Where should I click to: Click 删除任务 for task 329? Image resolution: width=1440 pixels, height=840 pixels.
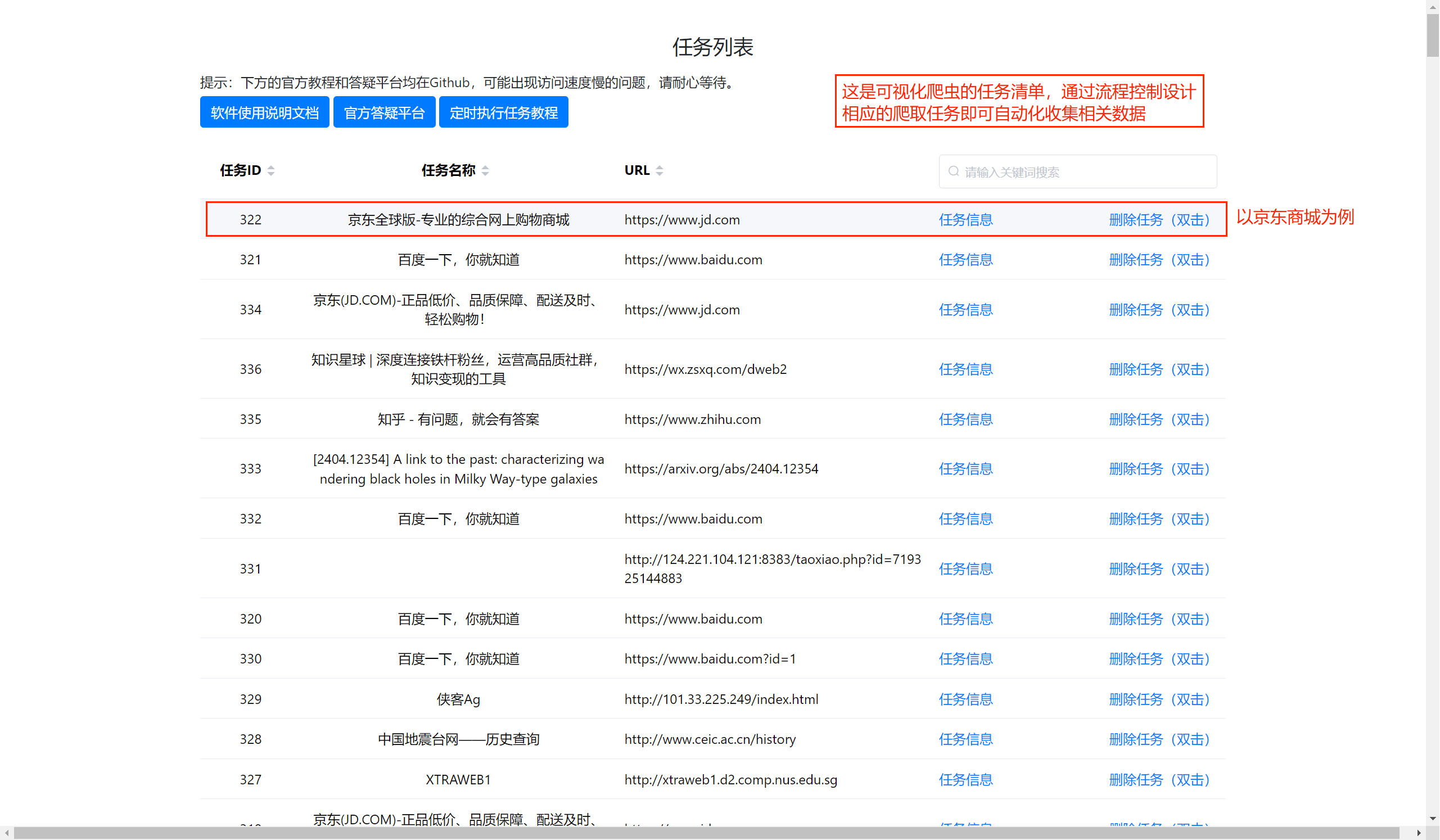[1159, 699]
